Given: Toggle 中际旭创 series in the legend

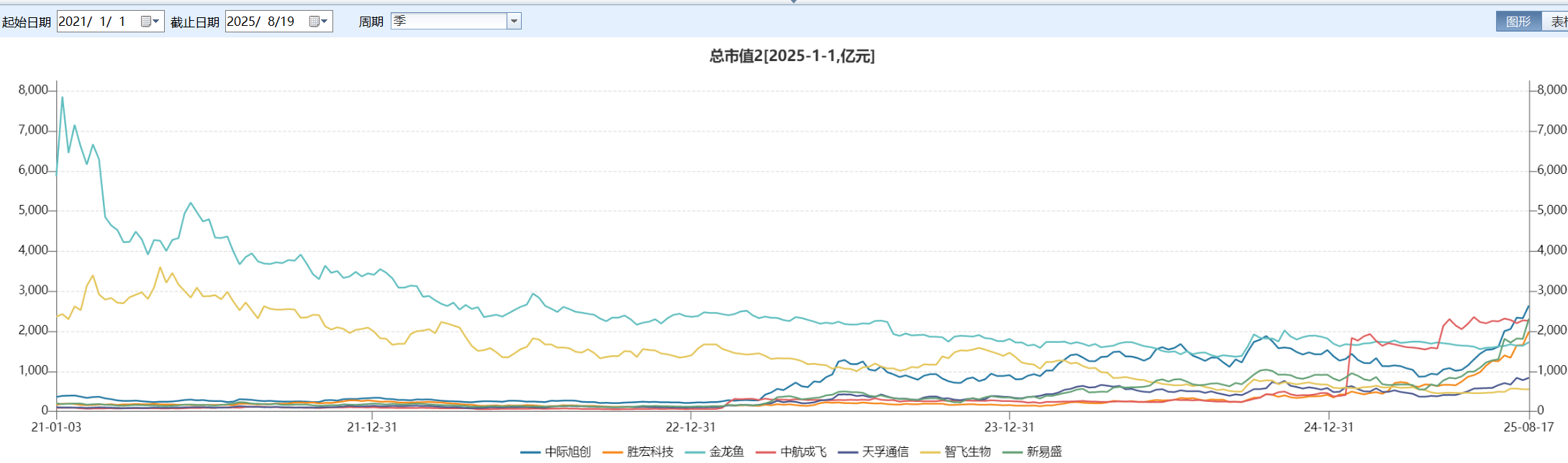Looking at the screenshot, I should (x=567, y=451).
